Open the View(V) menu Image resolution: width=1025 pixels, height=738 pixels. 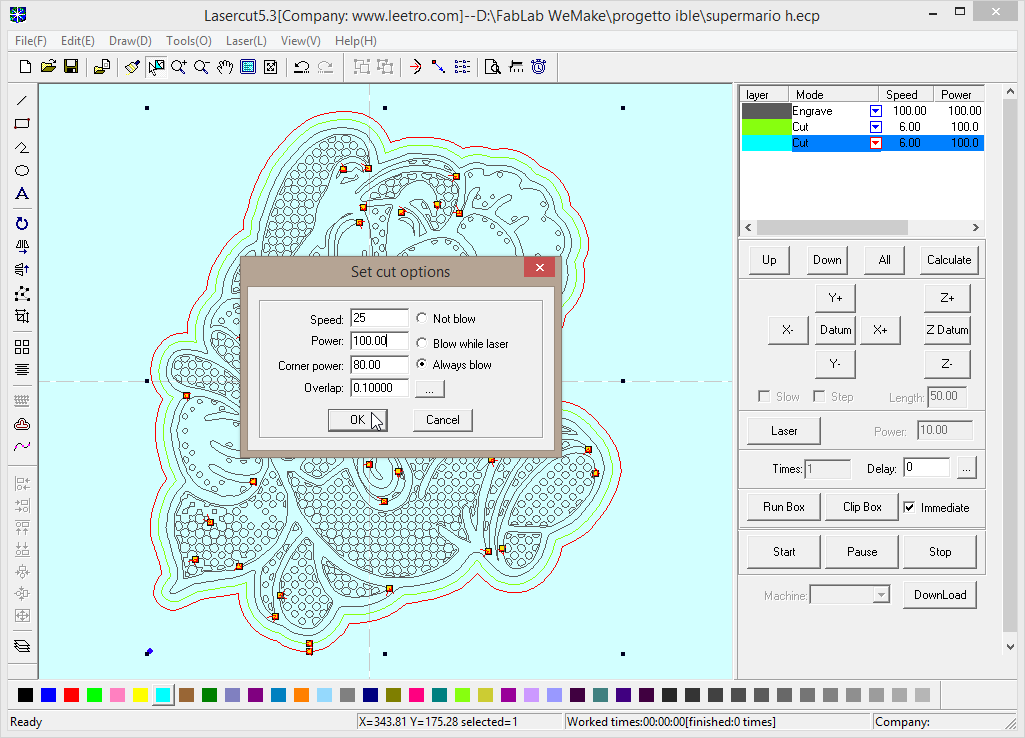(301, 41)
